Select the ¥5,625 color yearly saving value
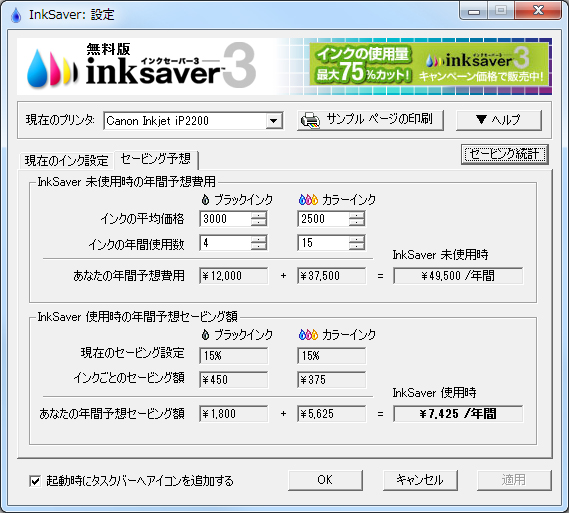The height and width of the screenshot is (513, 569). 332,414
